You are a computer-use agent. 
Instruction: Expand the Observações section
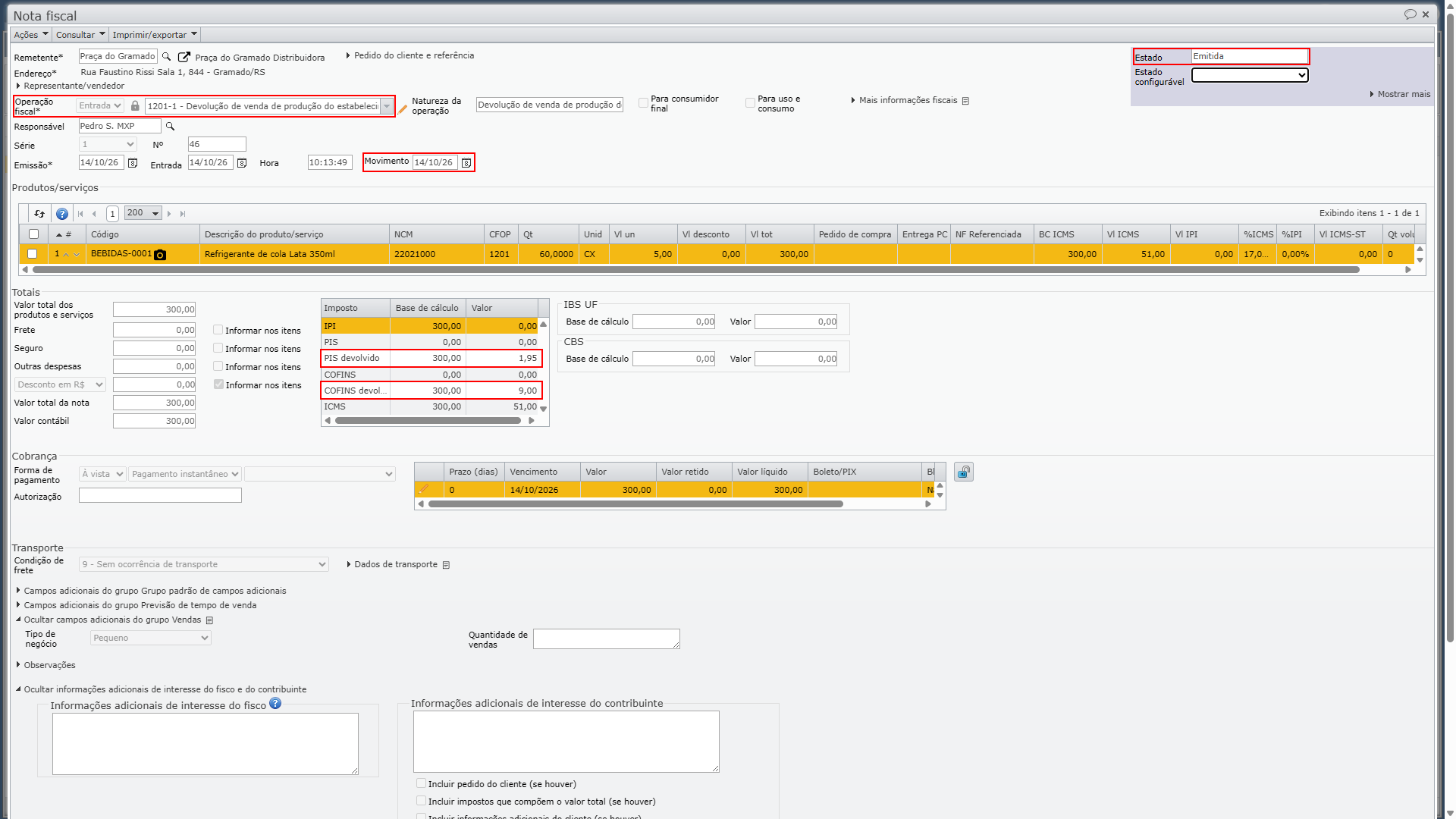(x=45, y=665)
